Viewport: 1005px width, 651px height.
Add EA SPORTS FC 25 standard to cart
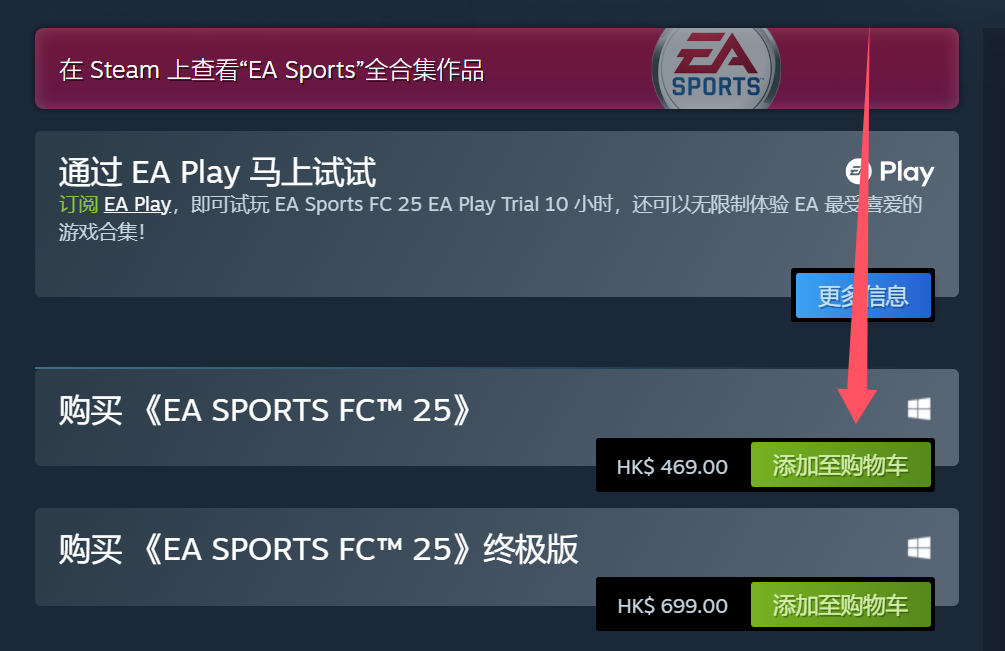(840, 465)
